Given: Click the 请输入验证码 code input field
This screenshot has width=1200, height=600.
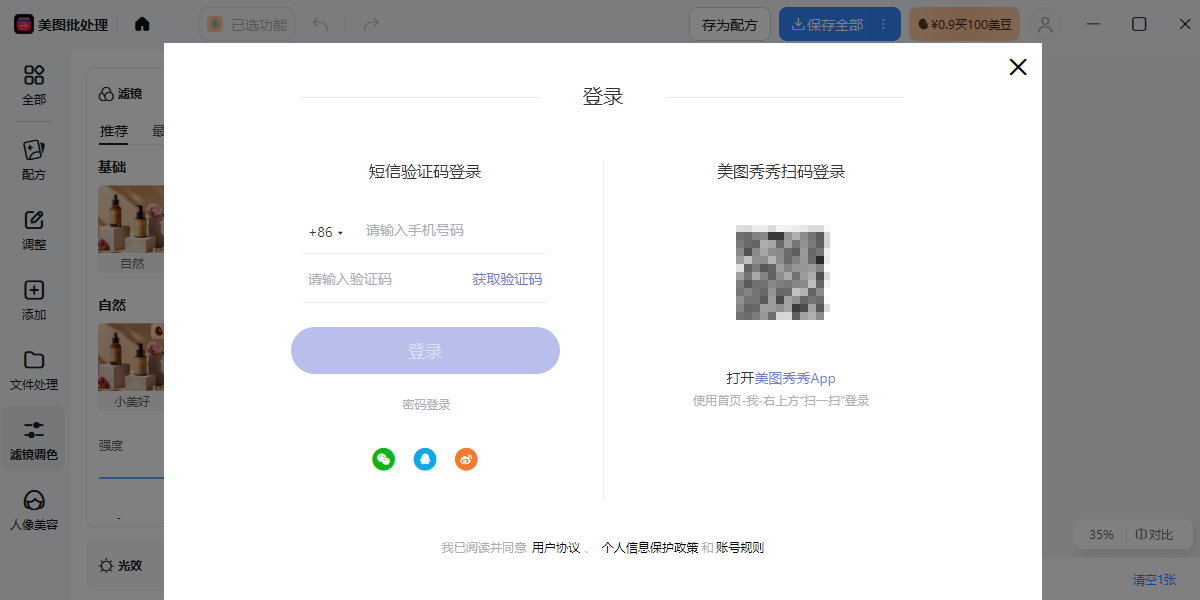Looking at the screenshot, I should [x=380, y=279].
